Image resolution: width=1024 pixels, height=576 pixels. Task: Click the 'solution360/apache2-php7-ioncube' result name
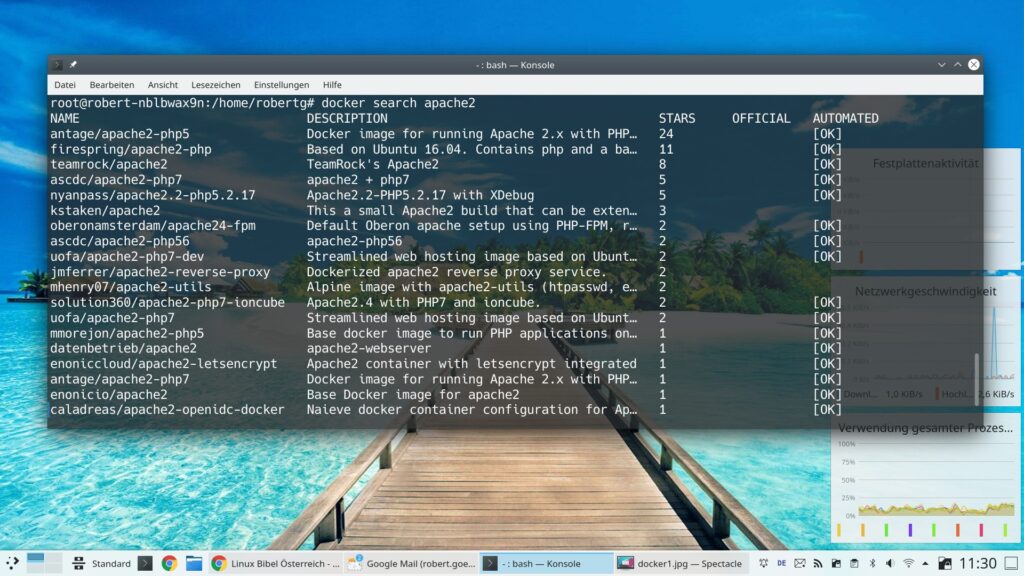tap(167, 303)
